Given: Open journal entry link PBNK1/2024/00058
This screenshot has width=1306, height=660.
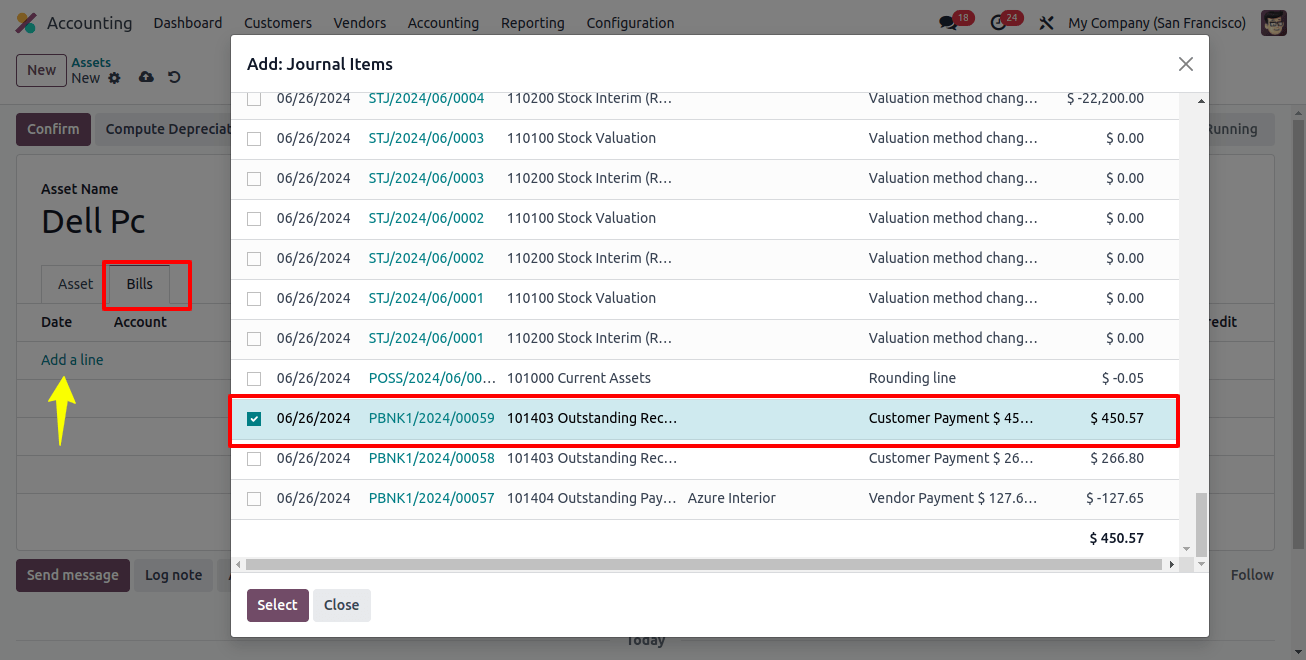Looking at the screenshot, I should 431,458.
